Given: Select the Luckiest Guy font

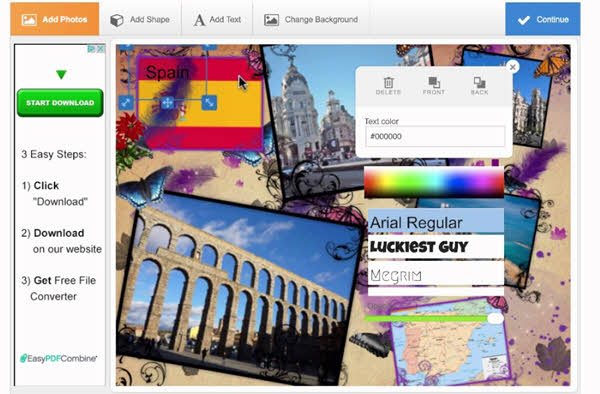Looking at the screenshot, I should point(436,247).
